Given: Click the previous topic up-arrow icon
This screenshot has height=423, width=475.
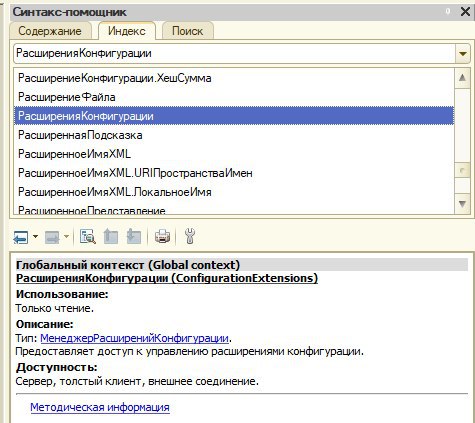Looking at the screenshot, I should [111, 236].
